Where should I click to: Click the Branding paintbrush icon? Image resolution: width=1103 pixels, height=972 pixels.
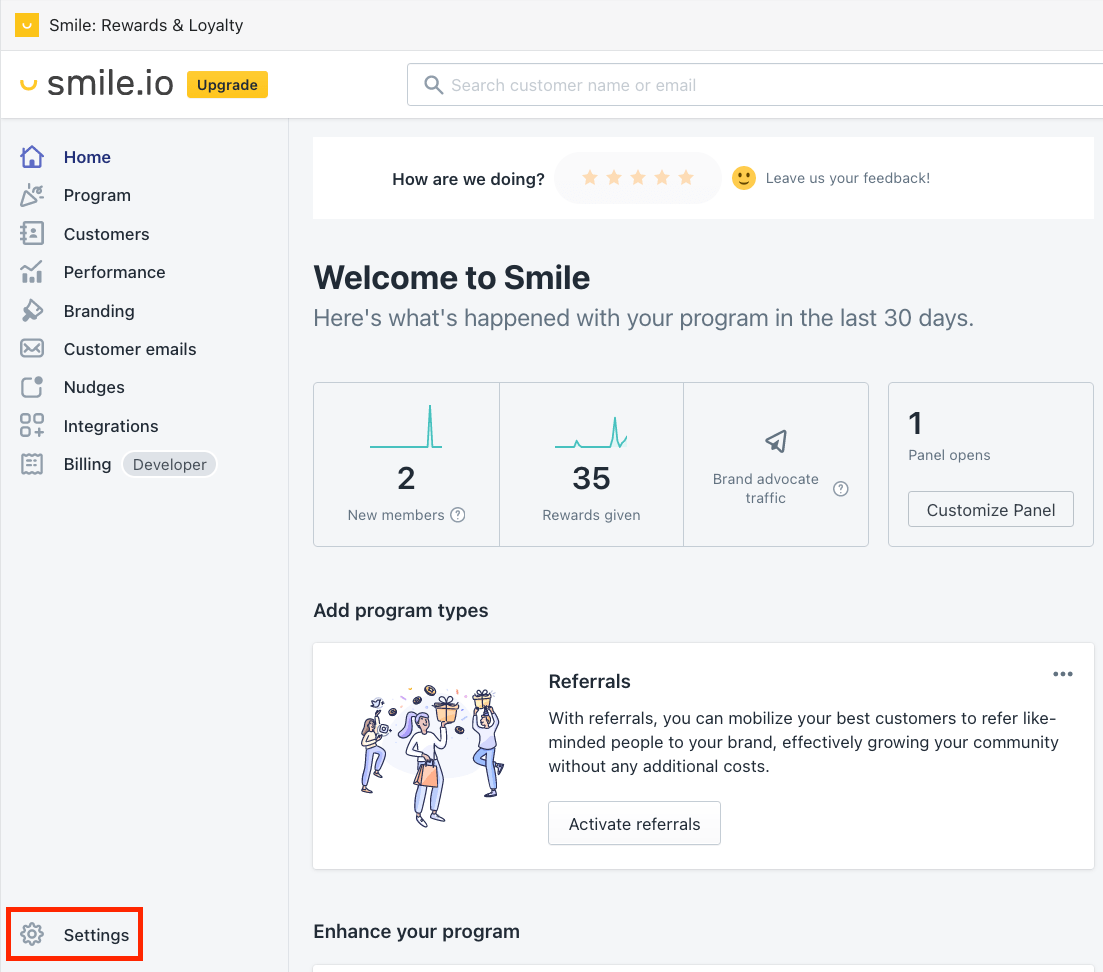point(32,311)
